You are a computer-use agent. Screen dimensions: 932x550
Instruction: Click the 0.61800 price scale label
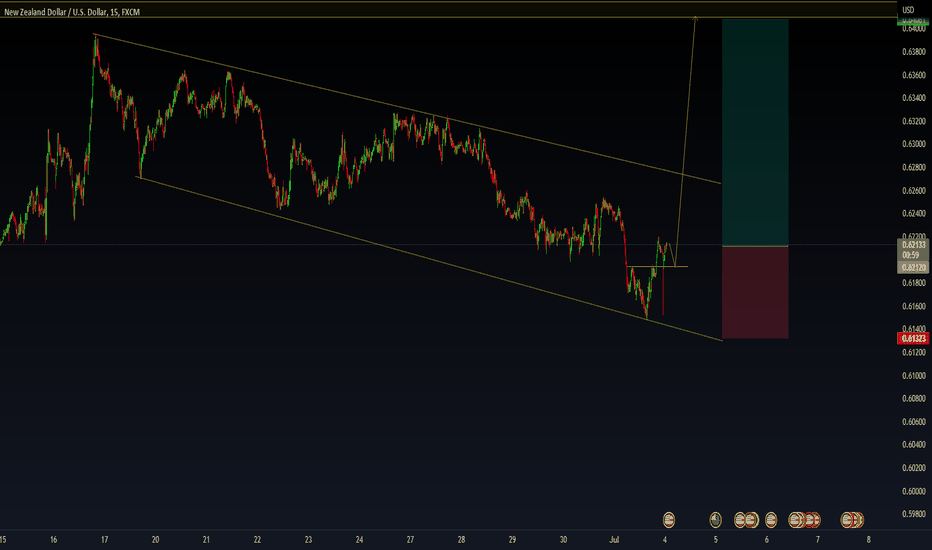[914, 283]
